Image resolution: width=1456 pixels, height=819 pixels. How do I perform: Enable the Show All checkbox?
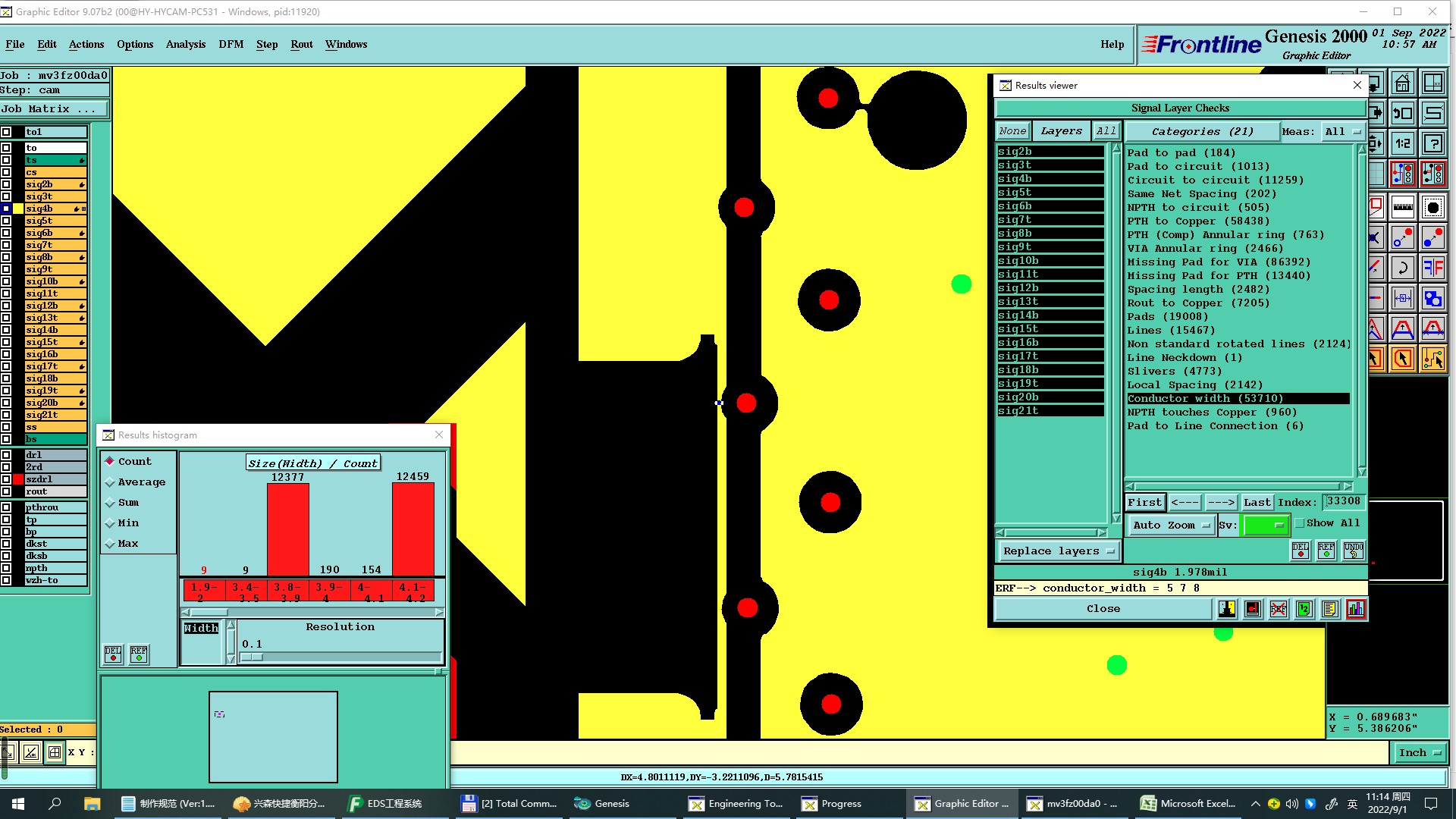point(1300,523)
